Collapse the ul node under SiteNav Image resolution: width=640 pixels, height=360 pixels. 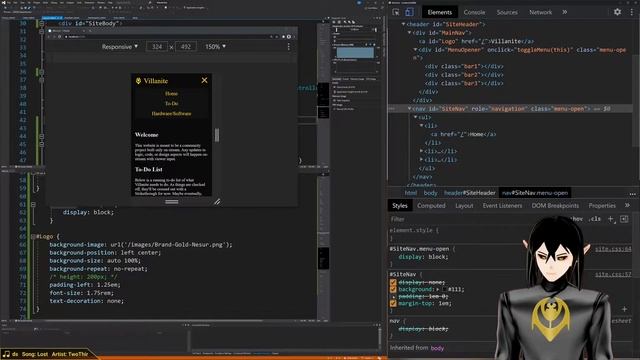(x=416, y=117)
